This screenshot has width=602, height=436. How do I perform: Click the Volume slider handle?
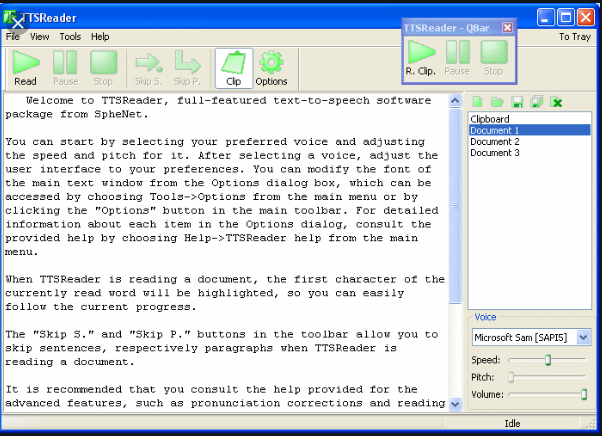click(584, 394)
